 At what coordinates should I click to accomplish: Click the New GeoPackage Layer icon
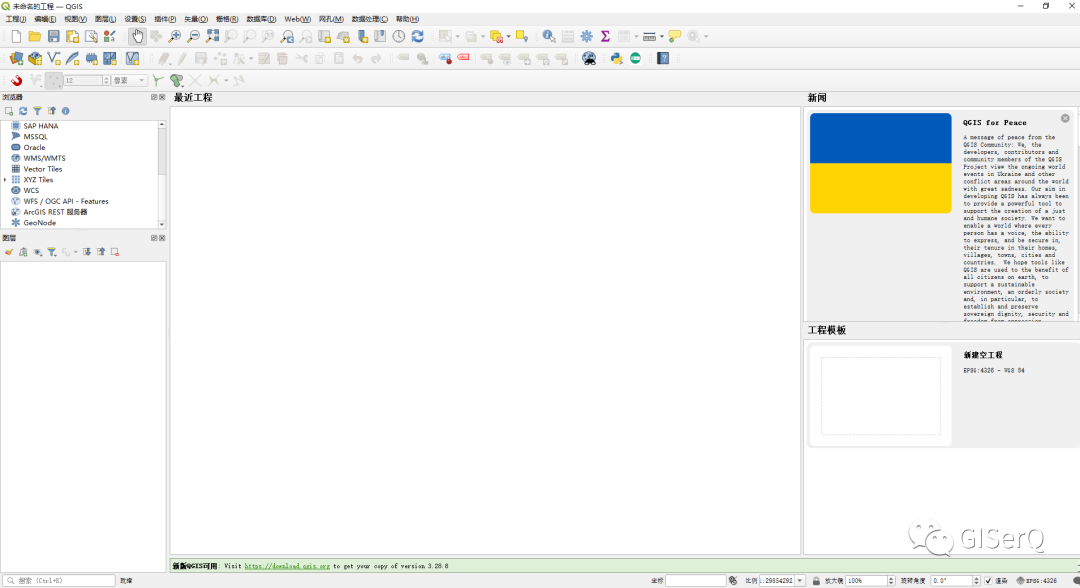point(34,59)
